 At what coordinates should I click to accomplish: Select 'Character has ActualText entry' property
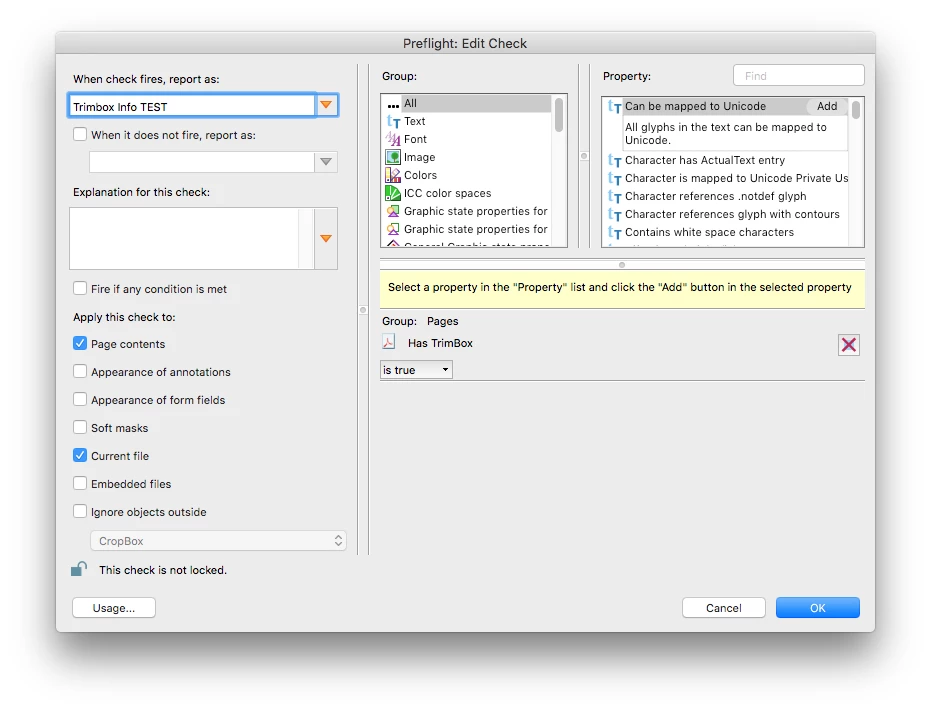705,160
